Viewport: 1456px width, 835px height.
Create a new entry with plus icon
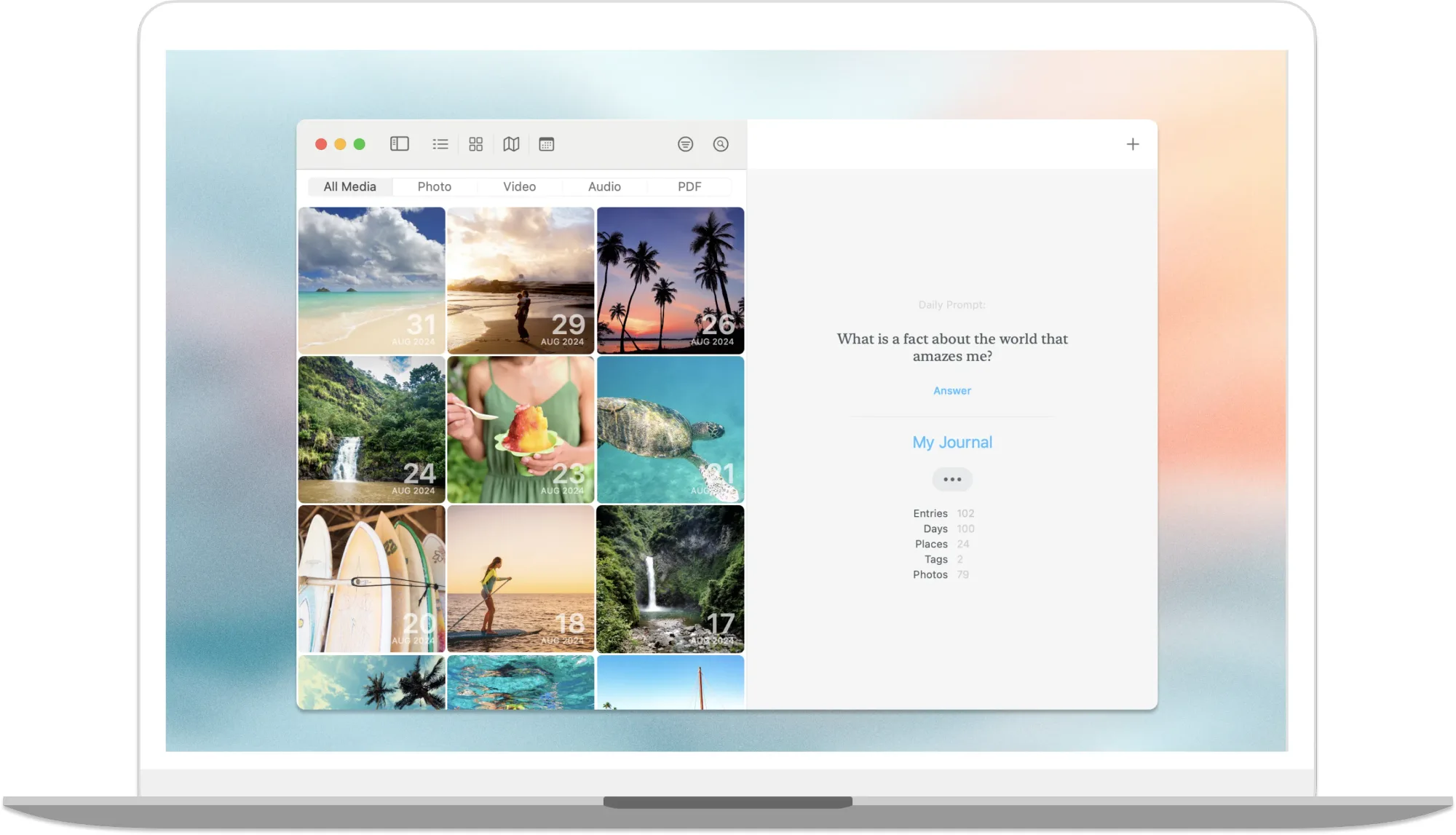pyautogui.click(x=1133, y=144)
